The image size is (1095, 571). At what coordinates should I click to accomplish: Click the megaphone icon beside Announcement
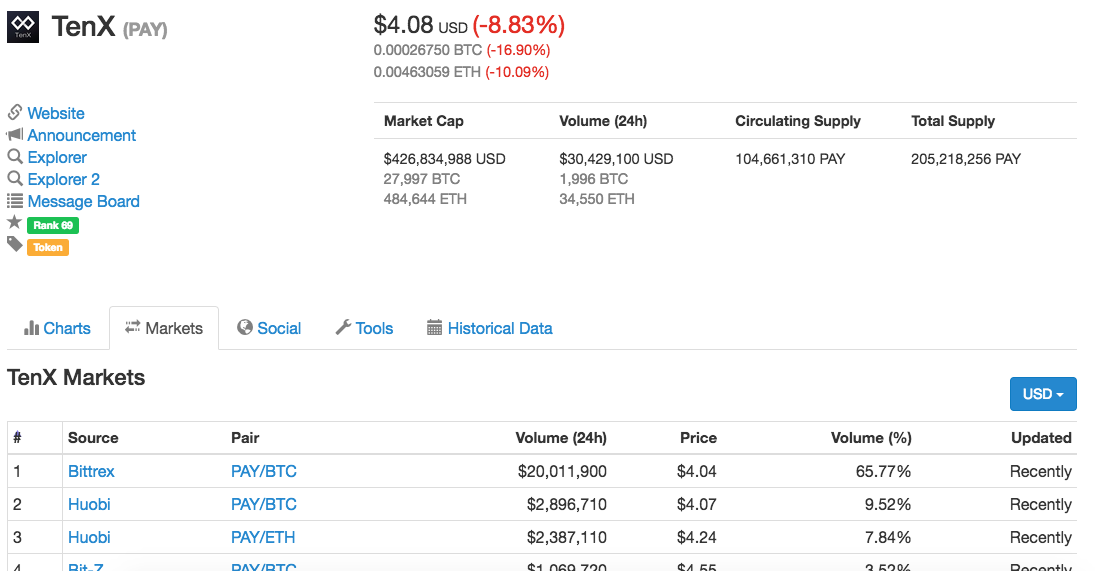(x=15, y=134)
